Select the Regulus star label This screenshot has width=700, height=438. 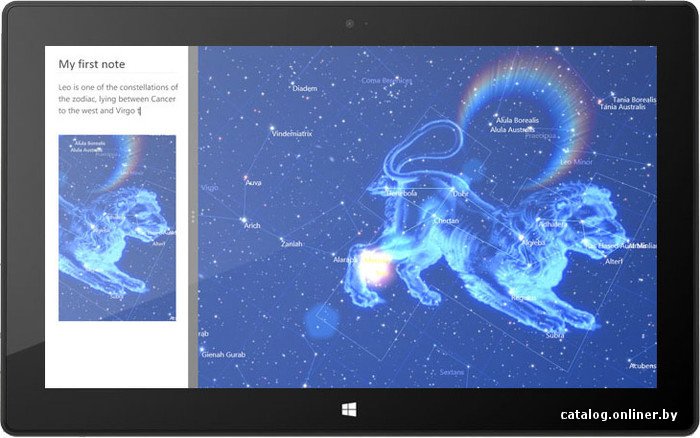click(x=523, y=297)
